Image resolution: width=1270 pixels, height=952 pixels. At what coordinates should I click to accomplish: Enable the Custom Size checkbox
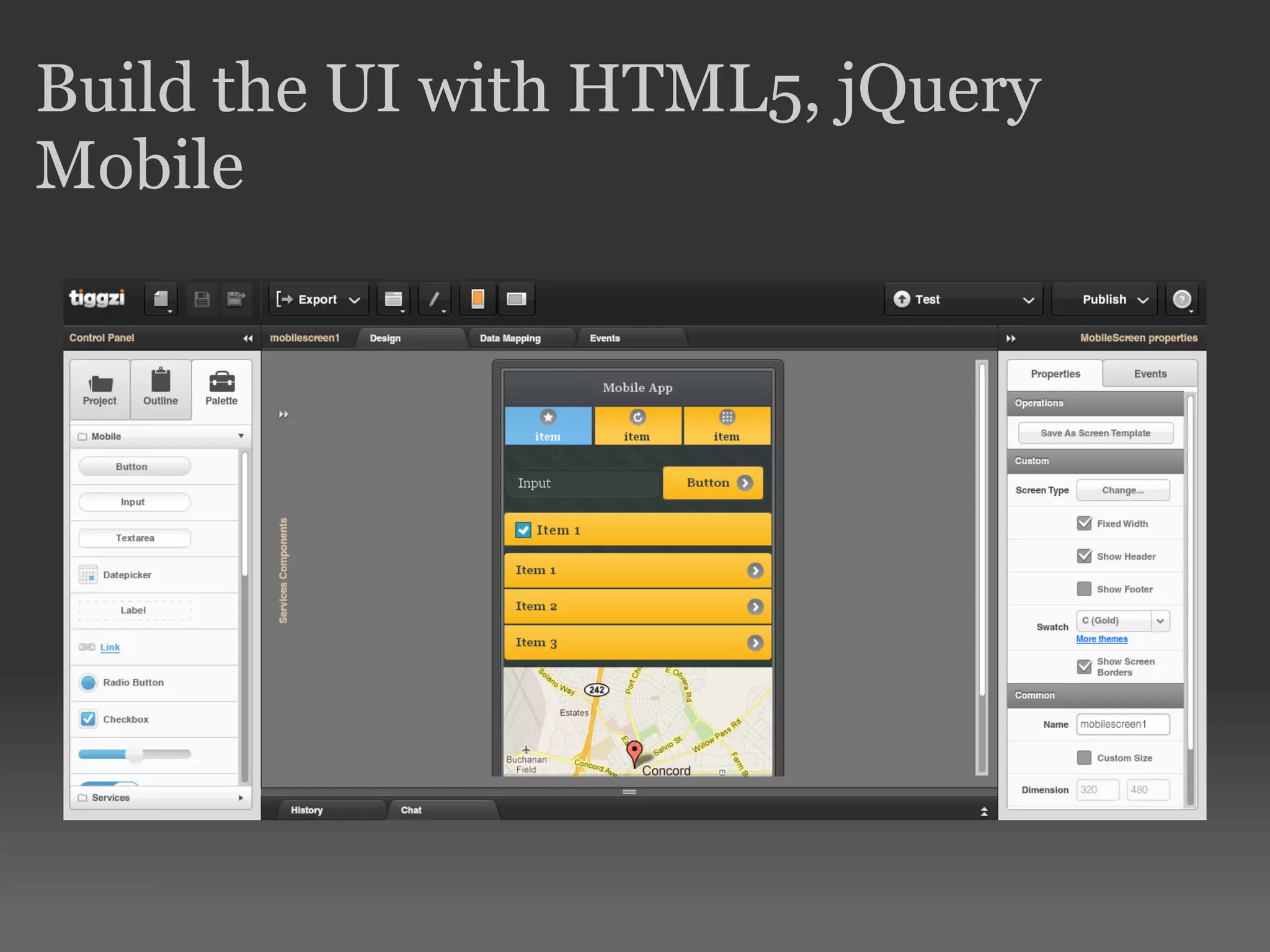click(1084, 757)
